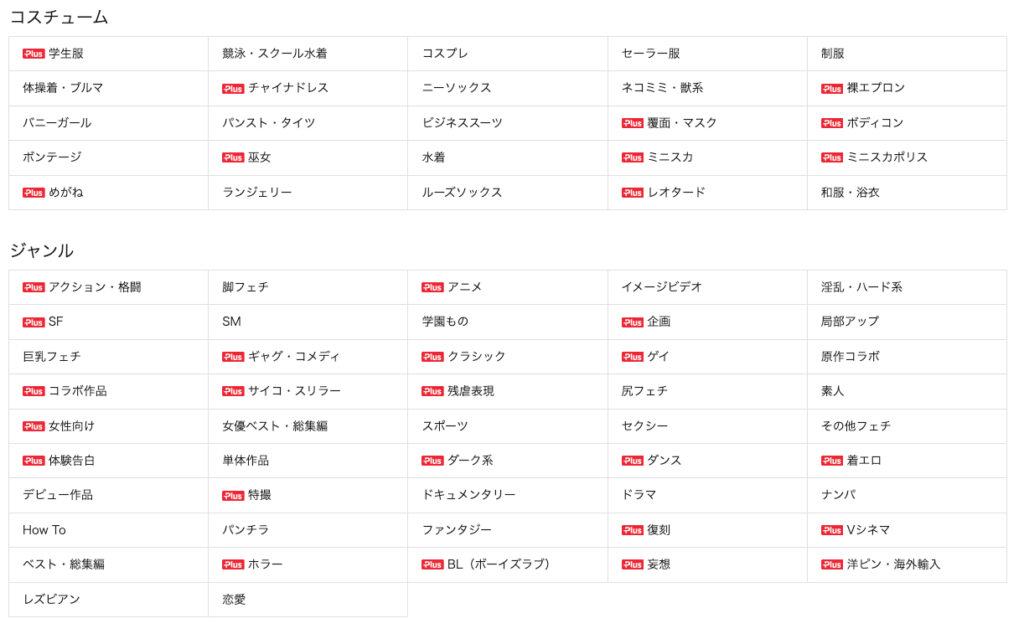Select the 和服・浴衣 category link

click(x=850, y=193)
